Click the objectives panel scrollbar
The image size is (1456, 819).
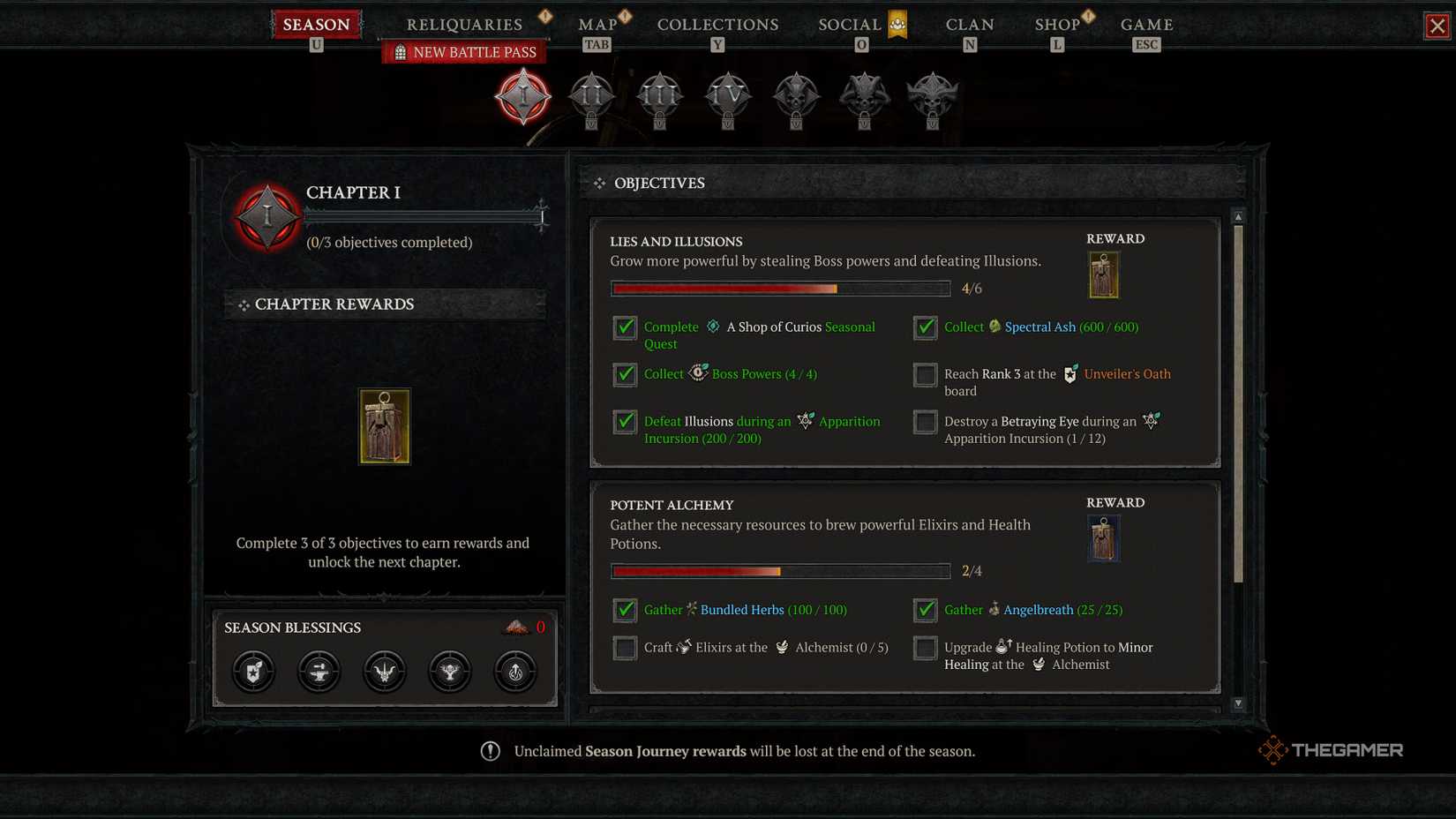[1238, 404]
